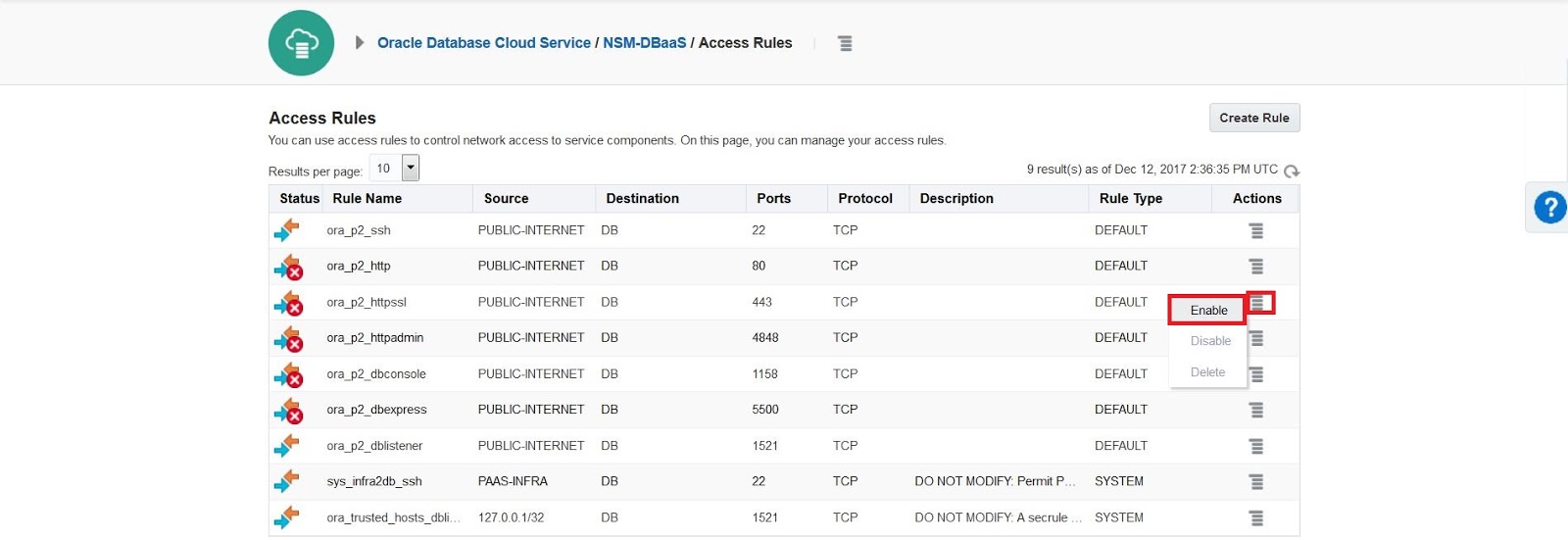This screenshot has width=1568, height=540.
Task: Open actions menu for ora_trusted_hosts_dblistener rule
Action: (1256, 517)
